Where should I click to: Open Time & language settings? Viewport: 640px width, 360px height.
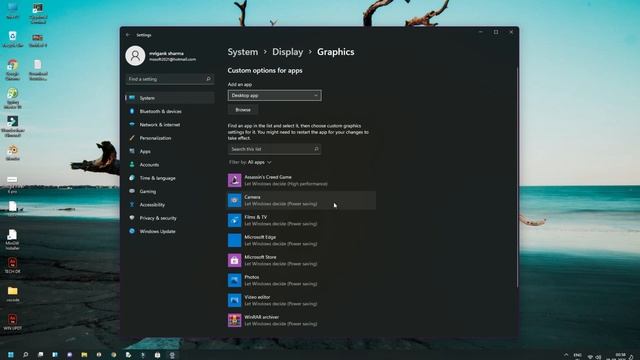tap(170, 178)
